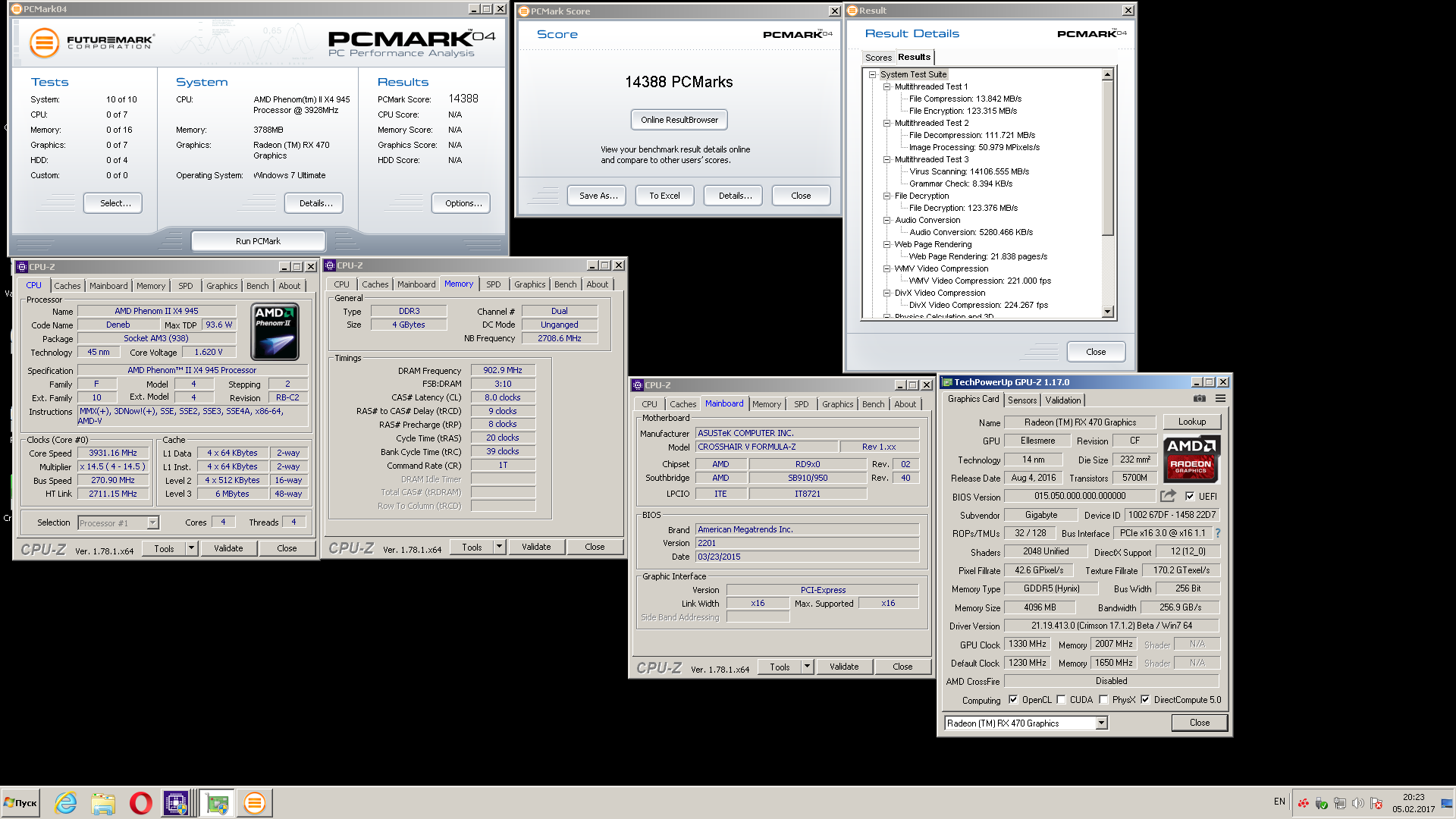Viewport: 1456px width, 819px height.
Task: Open Action Center flag tray icon
Action: [x=1376, y=803]
